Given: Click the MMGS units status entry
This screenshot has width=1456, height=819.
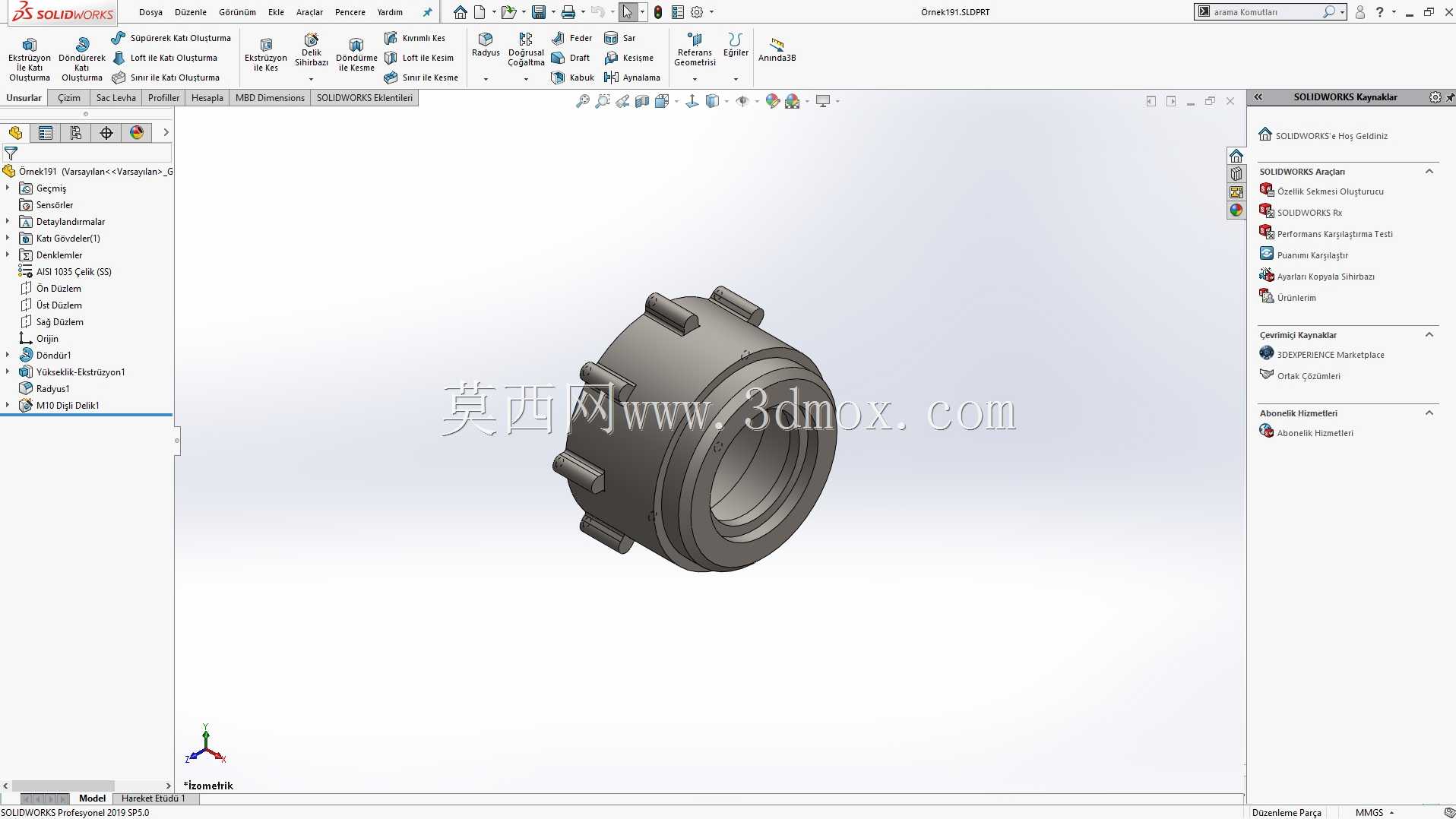Looking at the screenshot, I should tap(1369, 813).
